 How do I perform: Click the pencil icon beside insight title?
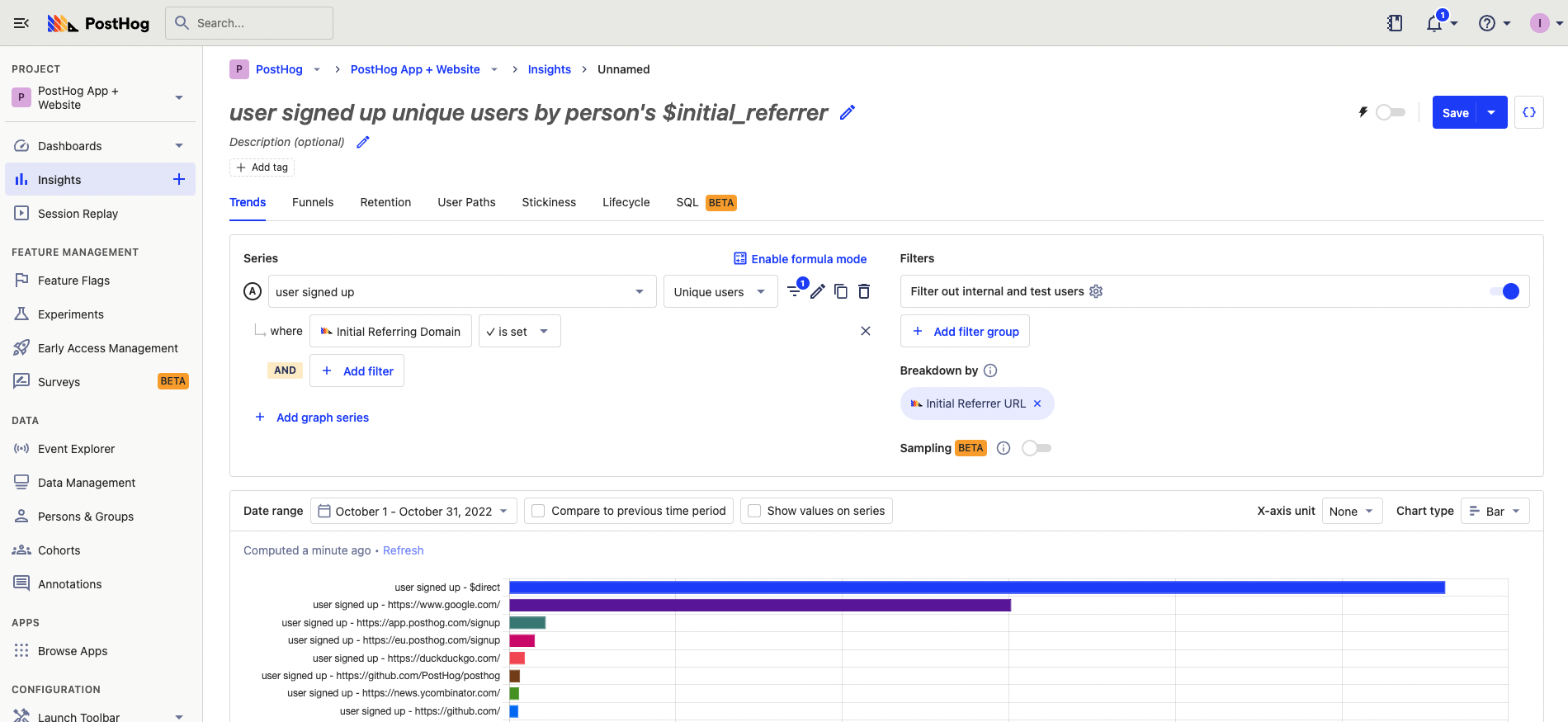[x=847, y=113]
